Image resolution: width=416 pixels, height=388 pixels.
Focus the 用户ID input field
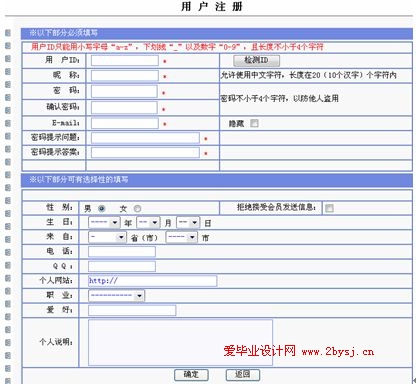tap(125, 60)
